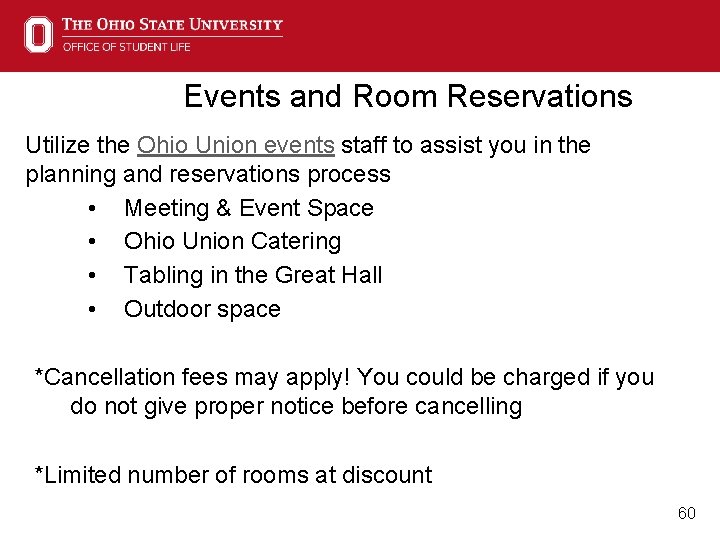
Task: Open the Ohio Union events hyperlink
Action: point(236,145)
